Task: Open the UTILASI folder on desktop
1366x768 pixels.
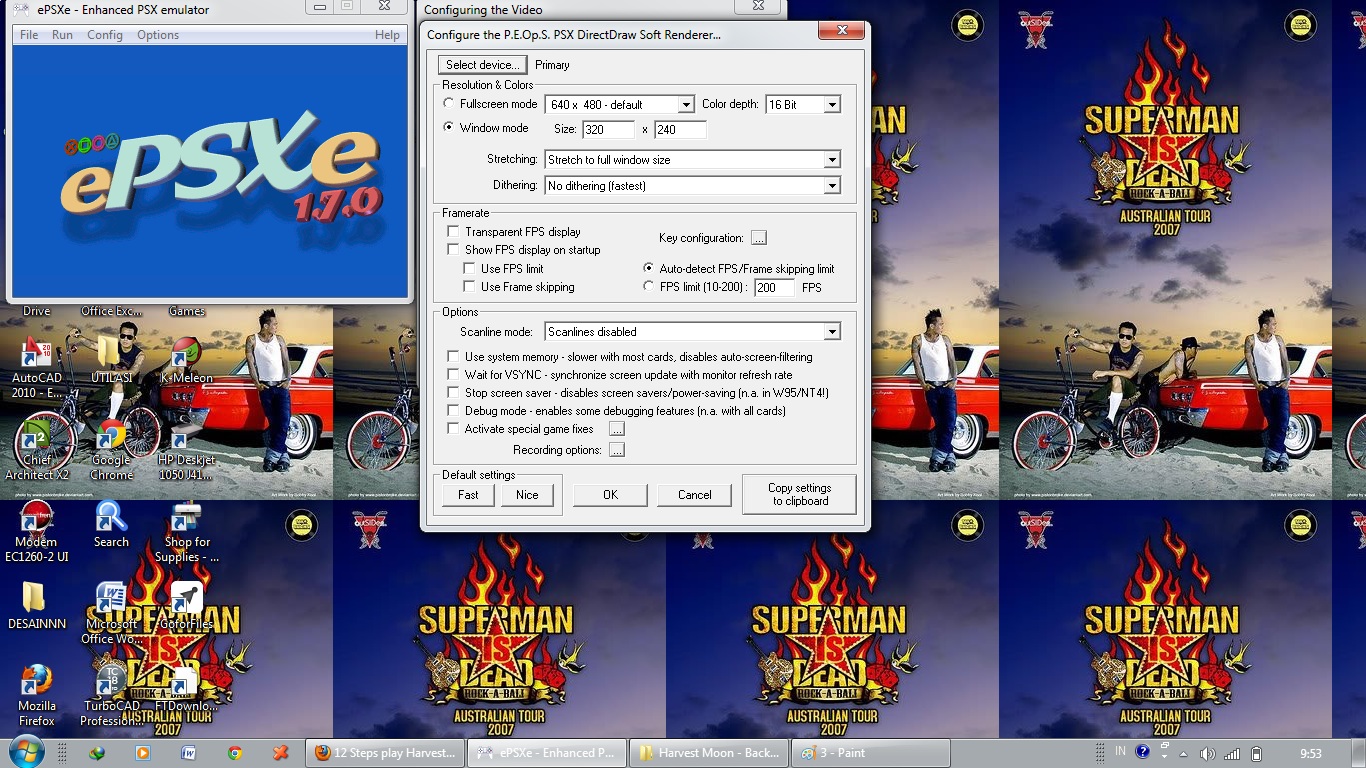Action: (112, 360)
